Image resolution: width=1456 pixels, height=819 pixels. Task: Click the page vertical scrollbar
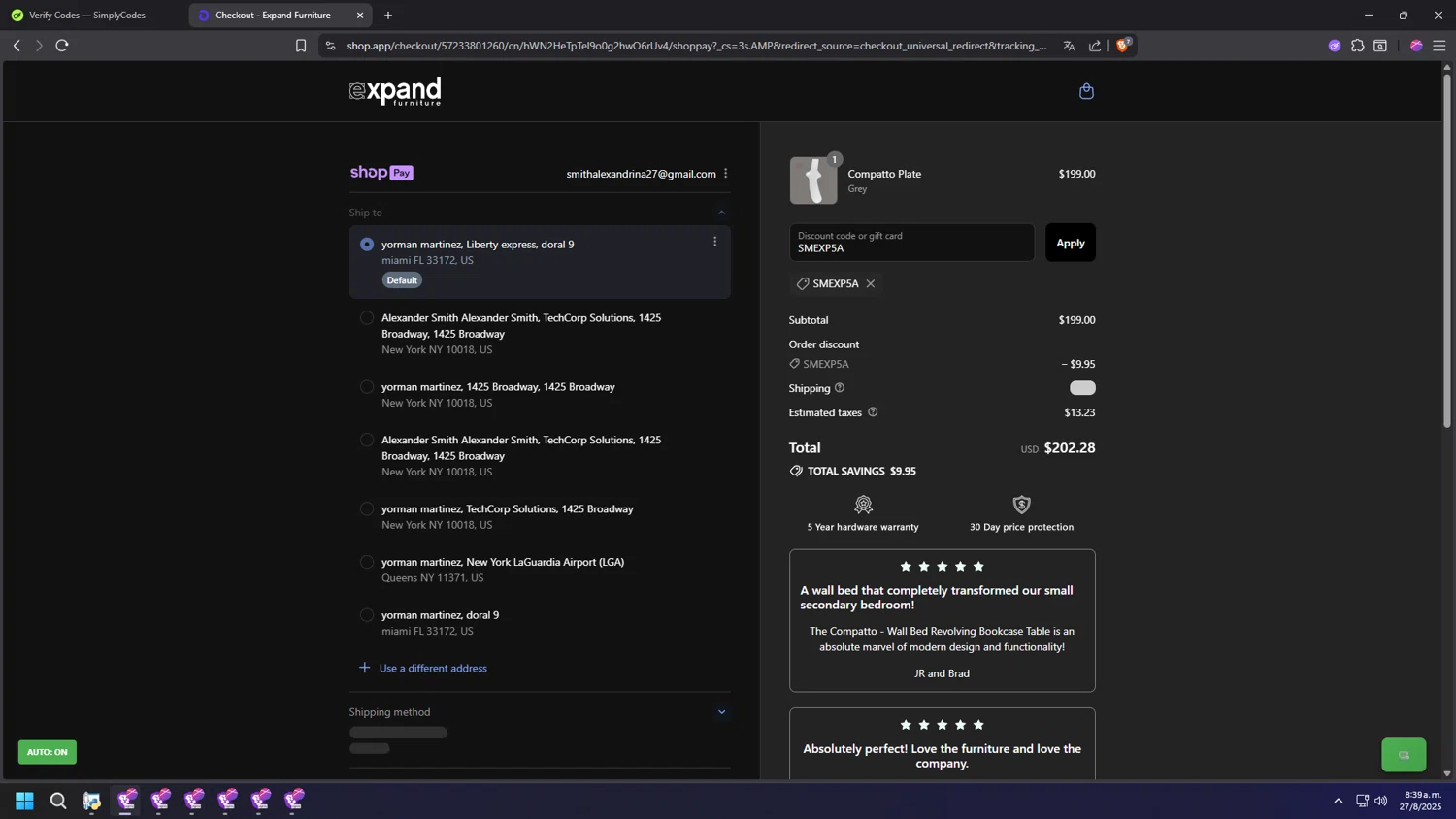(x=1446, y=250)
